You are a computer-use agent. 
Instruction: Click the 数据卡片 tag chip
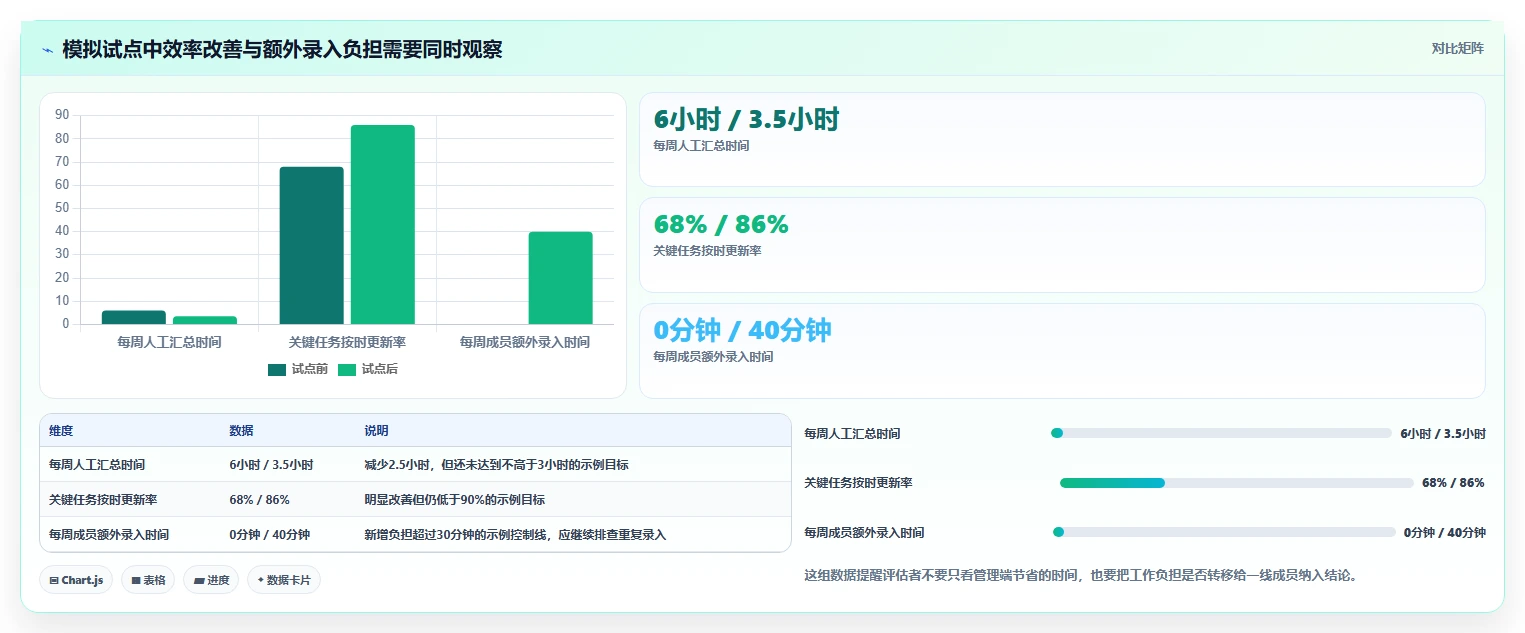[284, 580]
